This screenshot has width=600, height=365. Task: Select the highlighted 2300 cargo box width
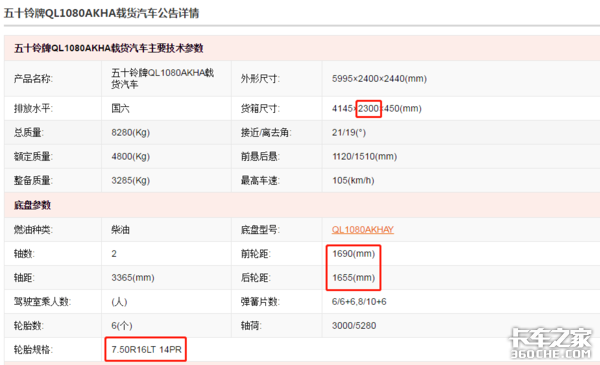pyautogui.click(x=368, y=108)
